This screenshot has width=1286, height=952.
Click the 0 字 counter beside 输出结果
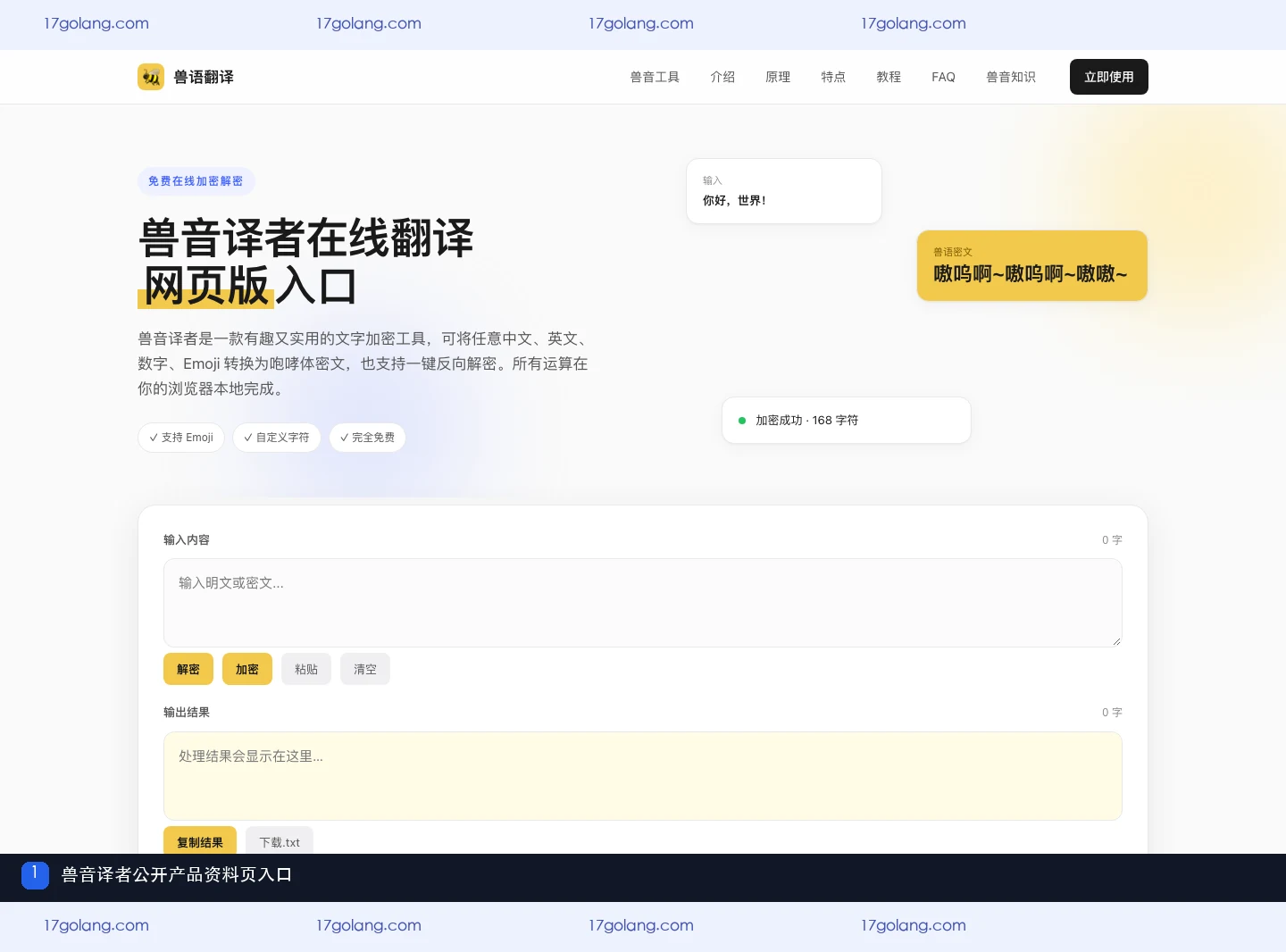point(1112,712)
